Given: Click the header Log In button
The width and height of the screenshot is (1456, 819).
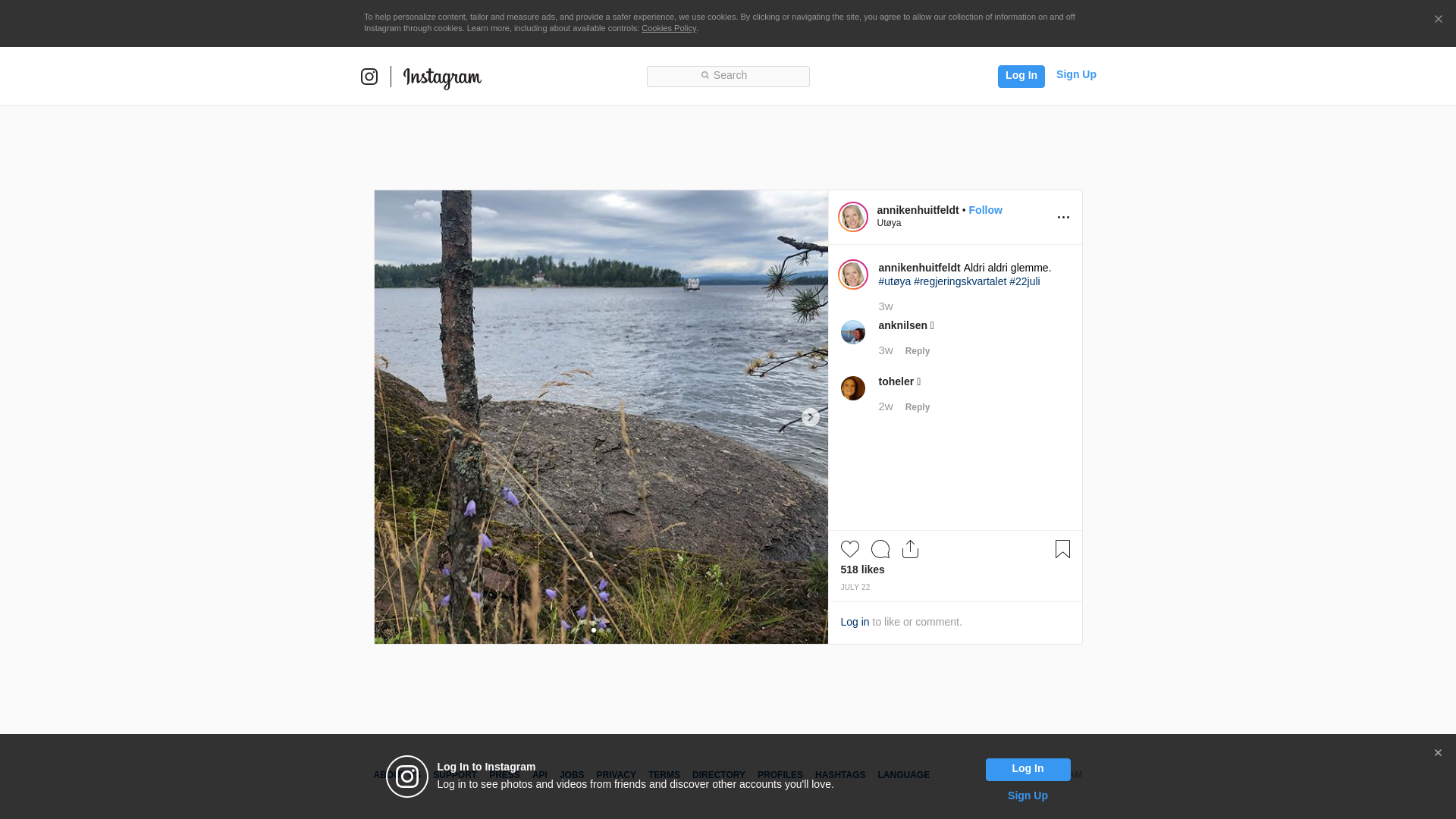Looking at the screenshot, I should [x=1021, y=76].
